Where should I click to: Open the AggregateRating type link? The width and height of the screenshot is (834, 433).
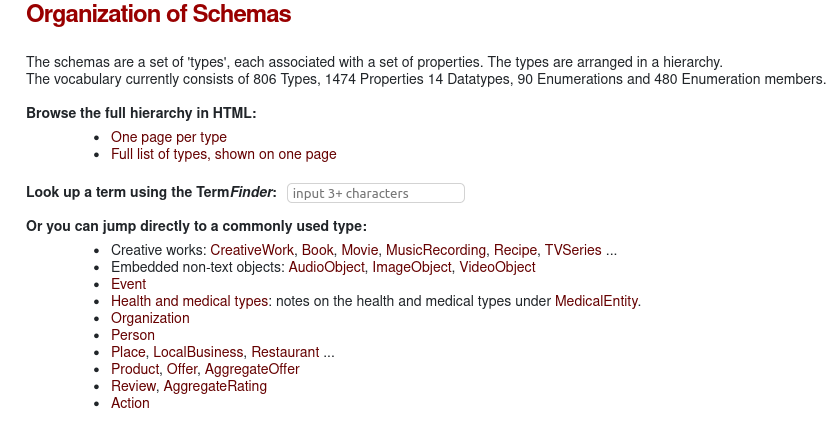pos(215,386)
